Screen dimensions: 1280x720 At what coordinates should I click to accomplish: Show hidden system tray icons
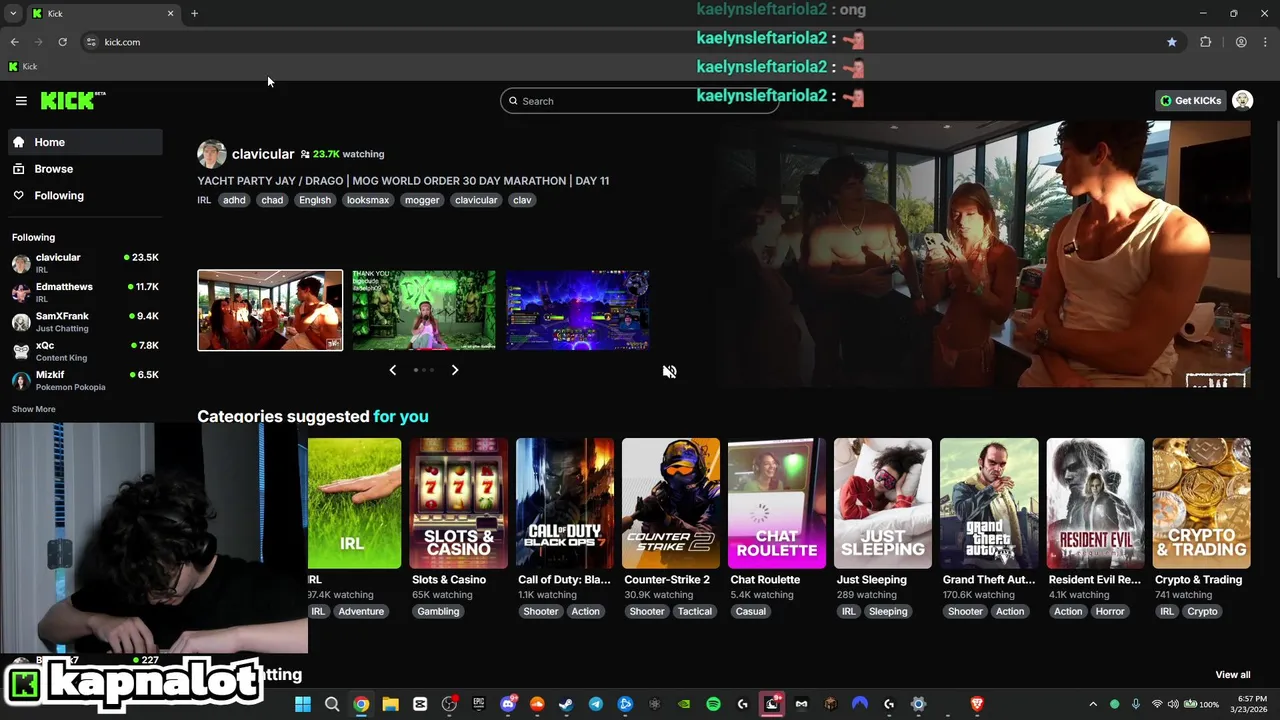pos(1093,704)
